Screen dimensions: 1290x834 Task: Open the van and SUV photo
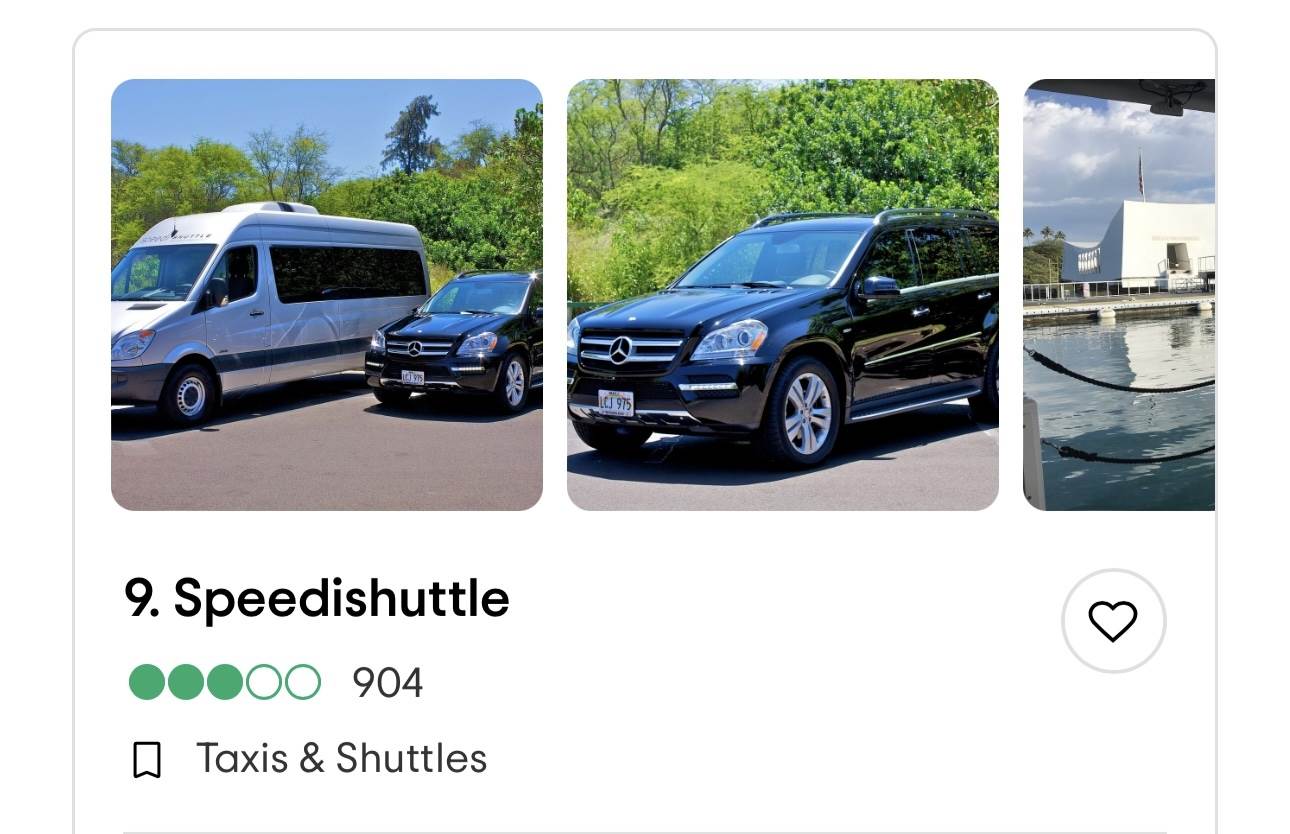coord(327,295)
